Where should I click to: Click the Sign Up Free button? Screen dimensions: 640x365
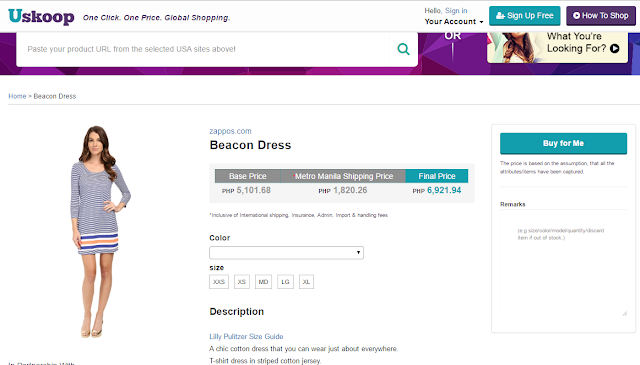point(524,16)
